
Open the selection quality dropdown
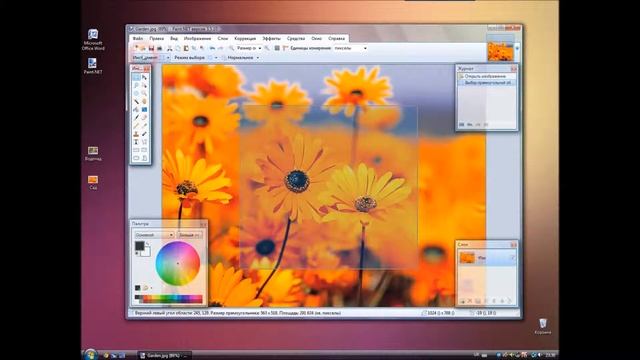(258, 58)
